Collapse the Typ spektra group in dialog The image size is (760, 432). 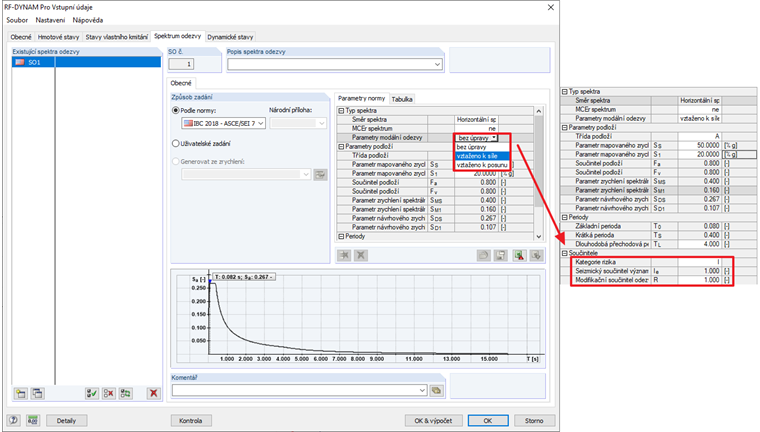[341, 111]
